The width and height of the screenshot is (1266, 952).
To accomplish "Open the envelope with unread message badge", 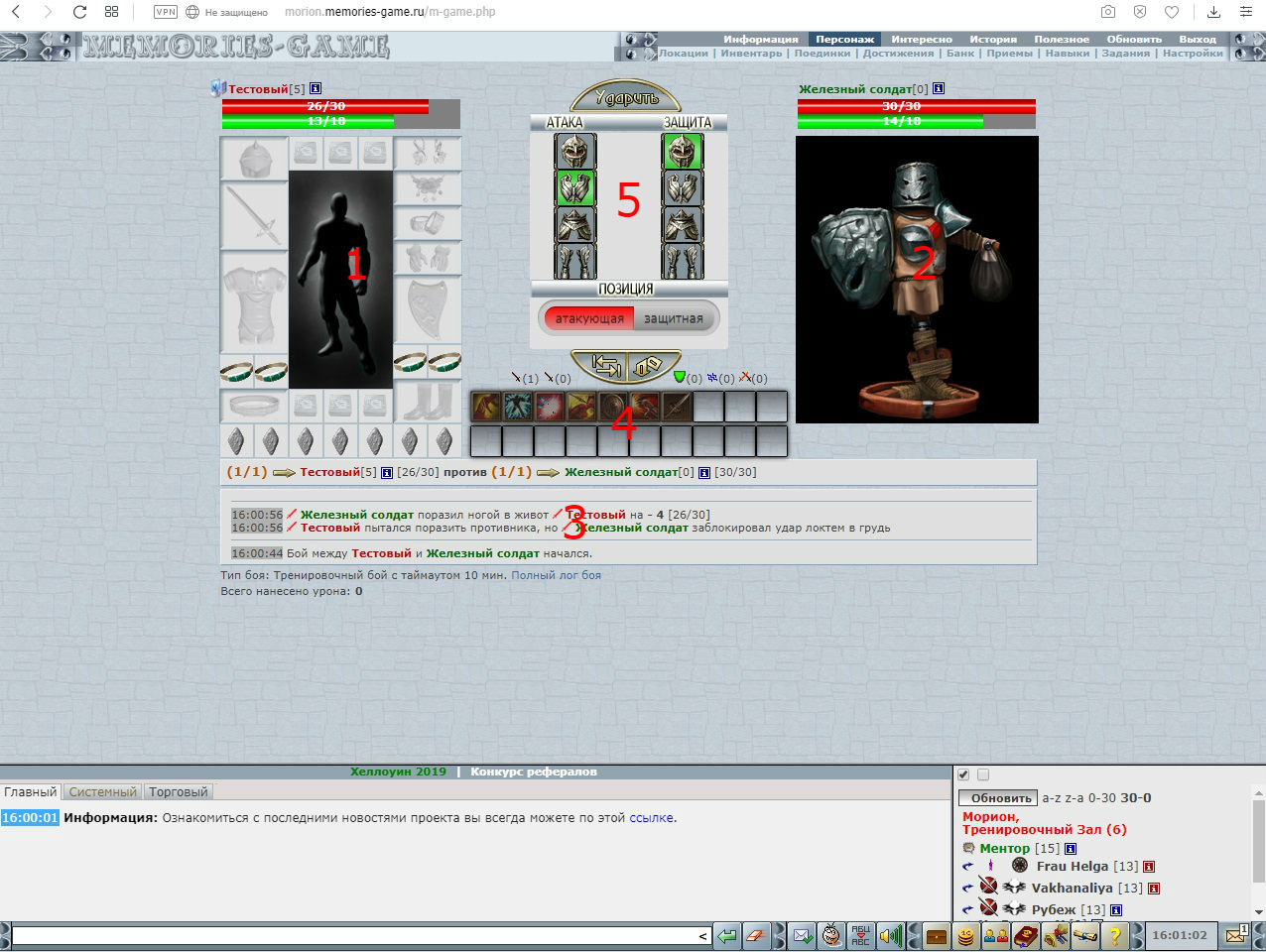I will coord(1236,934).
